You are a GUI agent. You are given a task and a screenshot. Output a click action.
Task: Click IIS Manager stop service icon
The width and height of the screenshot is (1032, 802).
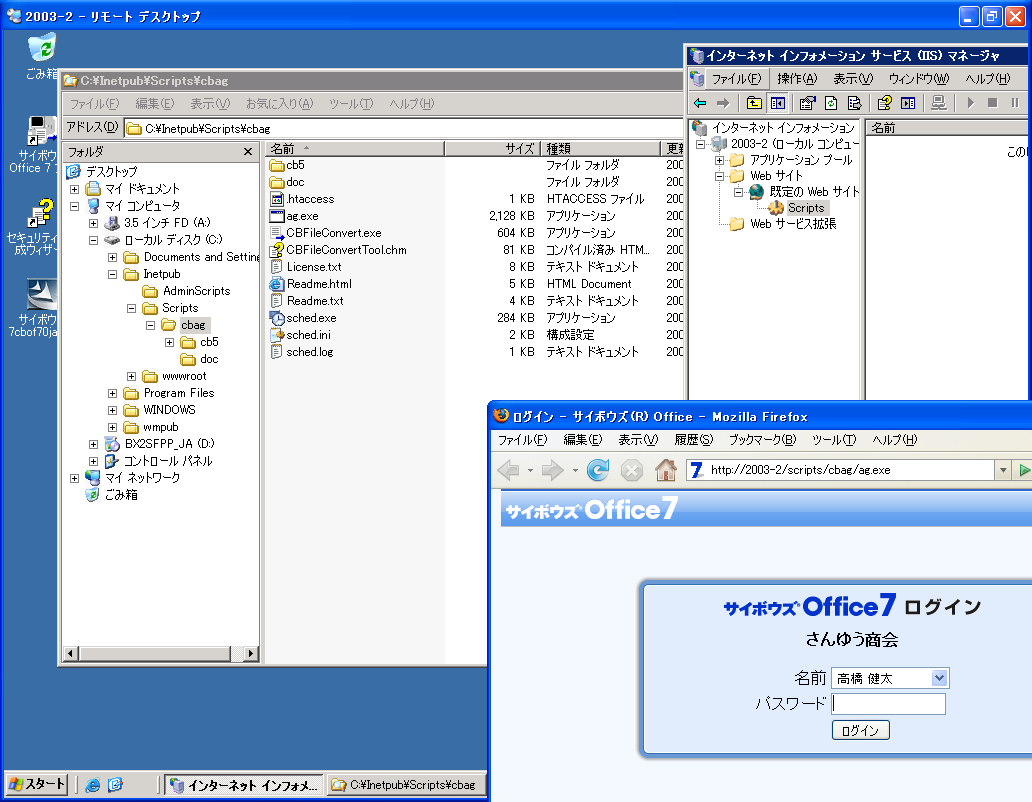tap(993, 103)
